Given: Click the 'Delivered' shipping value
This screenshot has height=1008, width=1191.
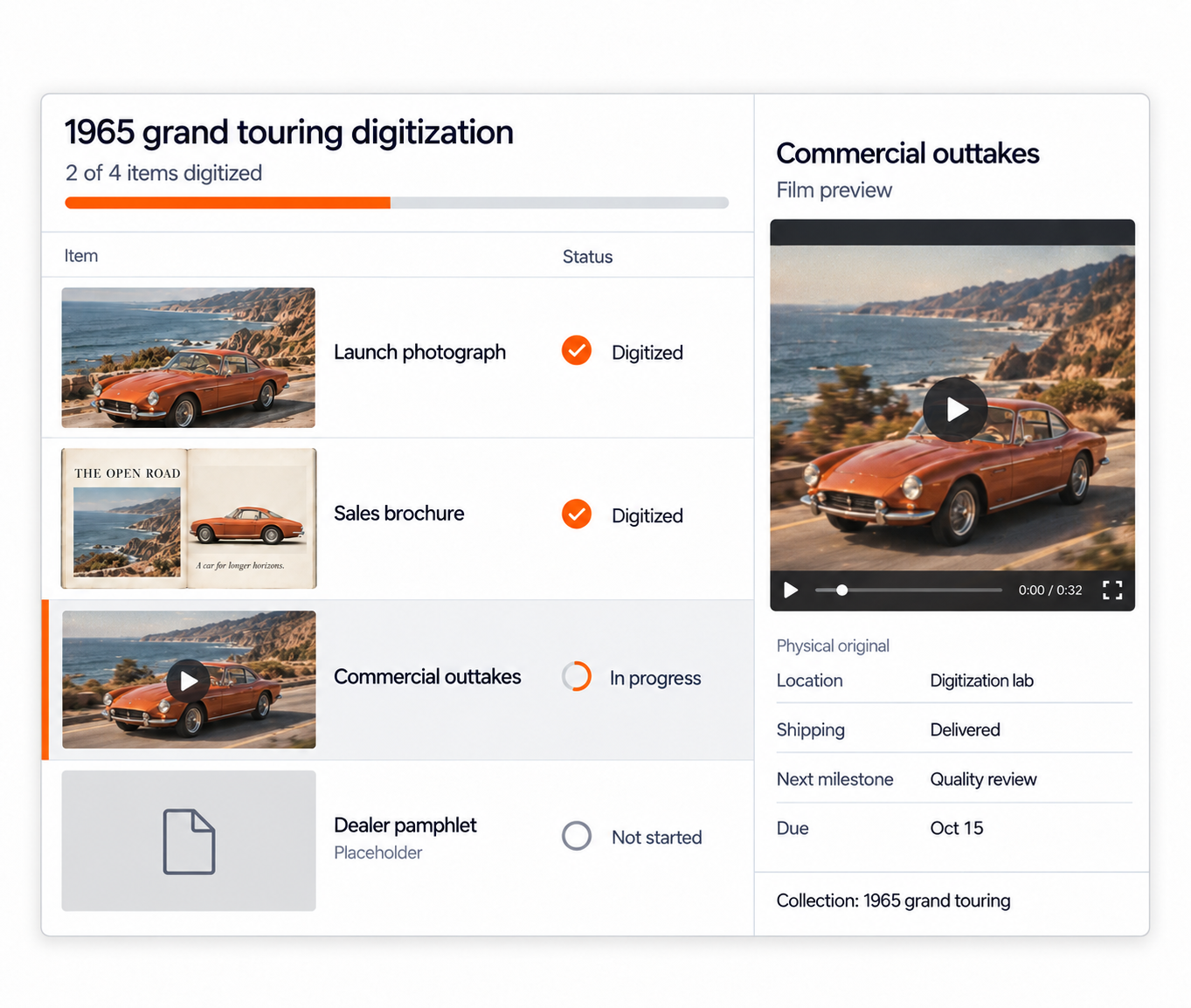Looking at the screenshot, I should (965, 730).
